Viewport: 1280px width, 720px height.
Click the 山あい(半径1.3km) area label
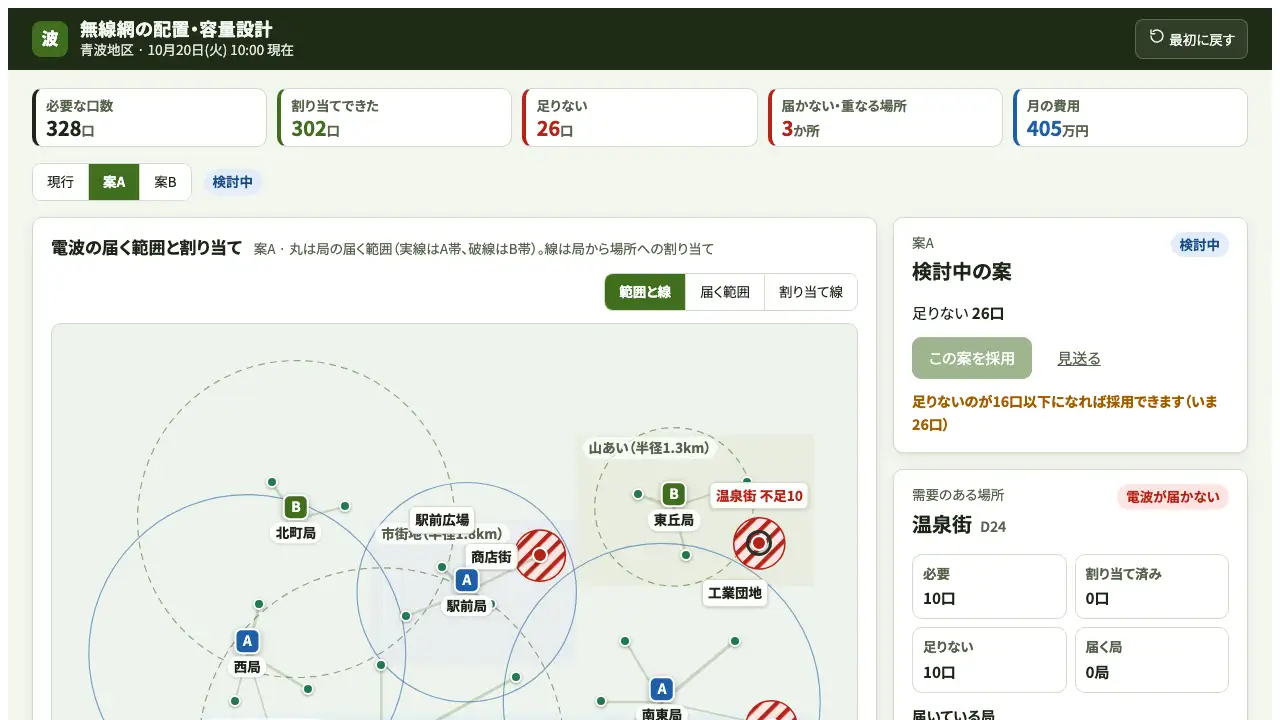tap(649, 448)
